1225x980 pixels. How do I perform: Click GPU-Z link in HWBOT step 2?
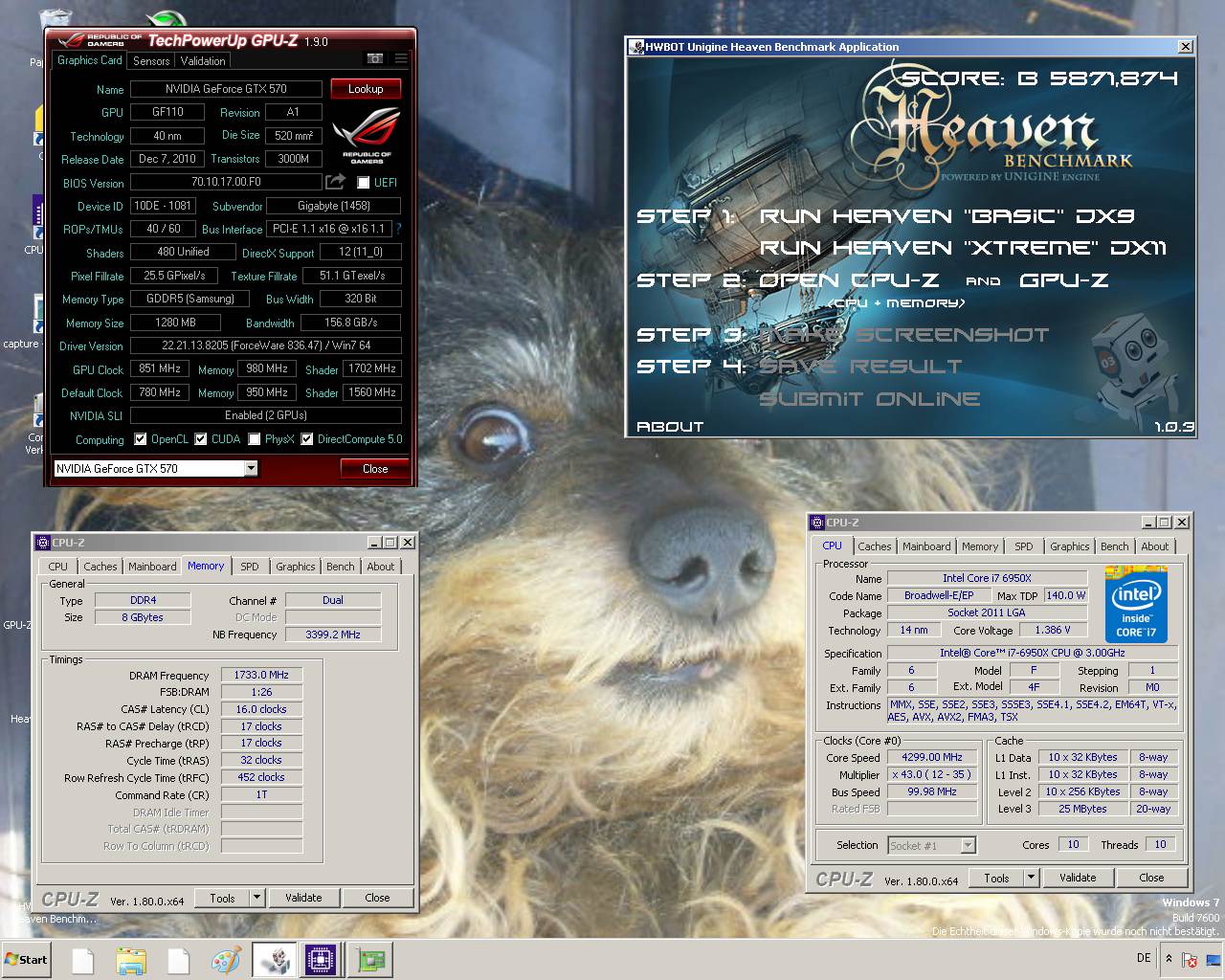pyautogui.click(x=1064, y=280)
